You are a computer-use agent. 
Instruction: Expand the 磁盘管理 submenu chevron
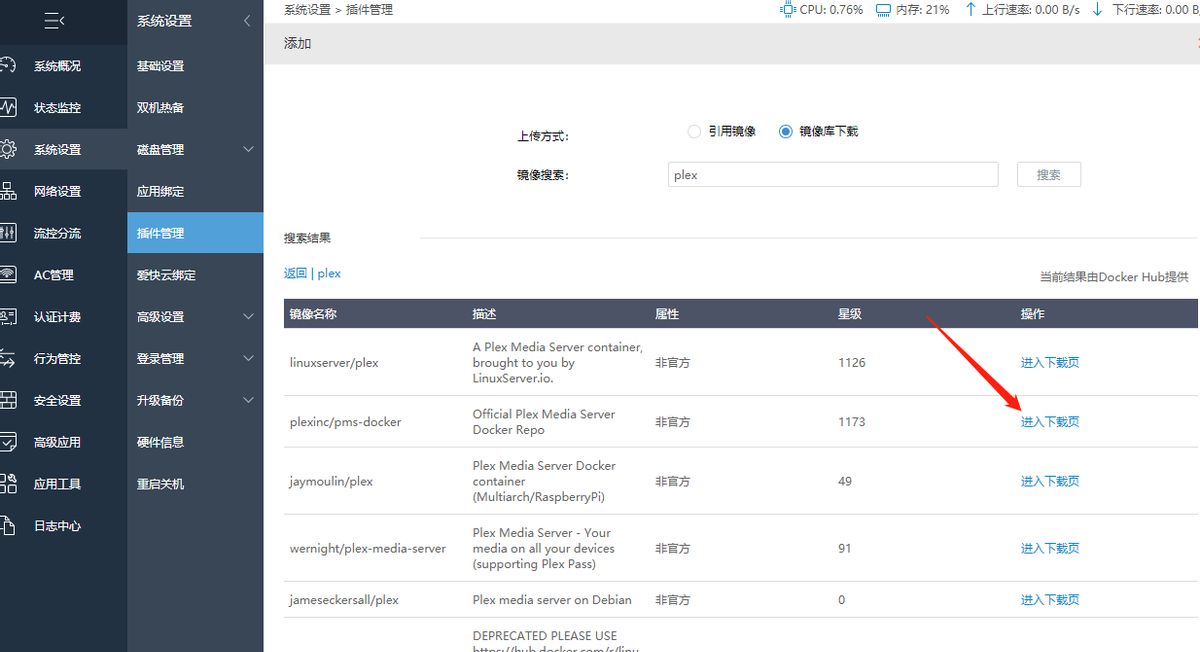point(249,149)
